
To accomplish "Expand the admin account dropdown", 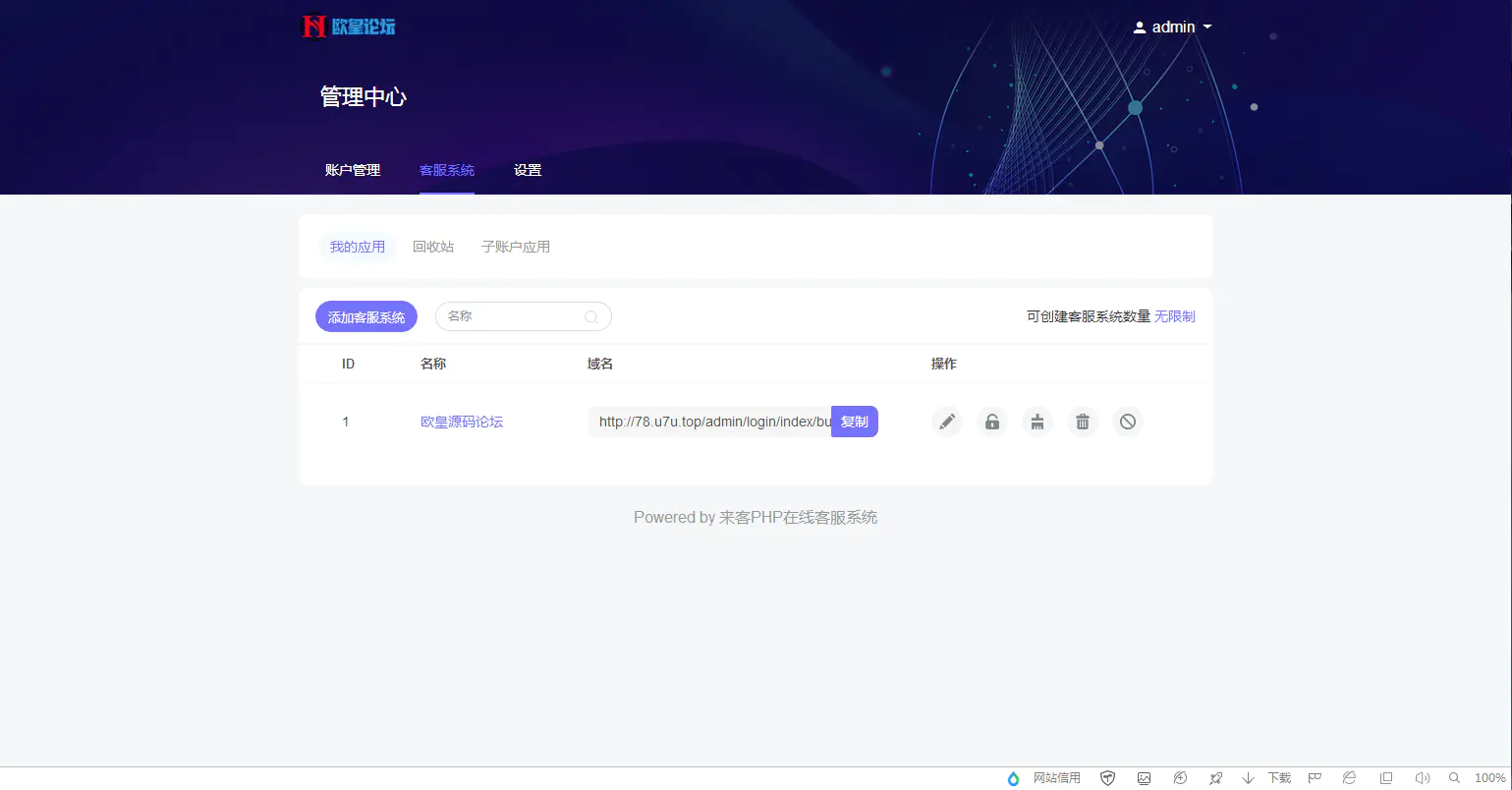I will click(1172, 27).
